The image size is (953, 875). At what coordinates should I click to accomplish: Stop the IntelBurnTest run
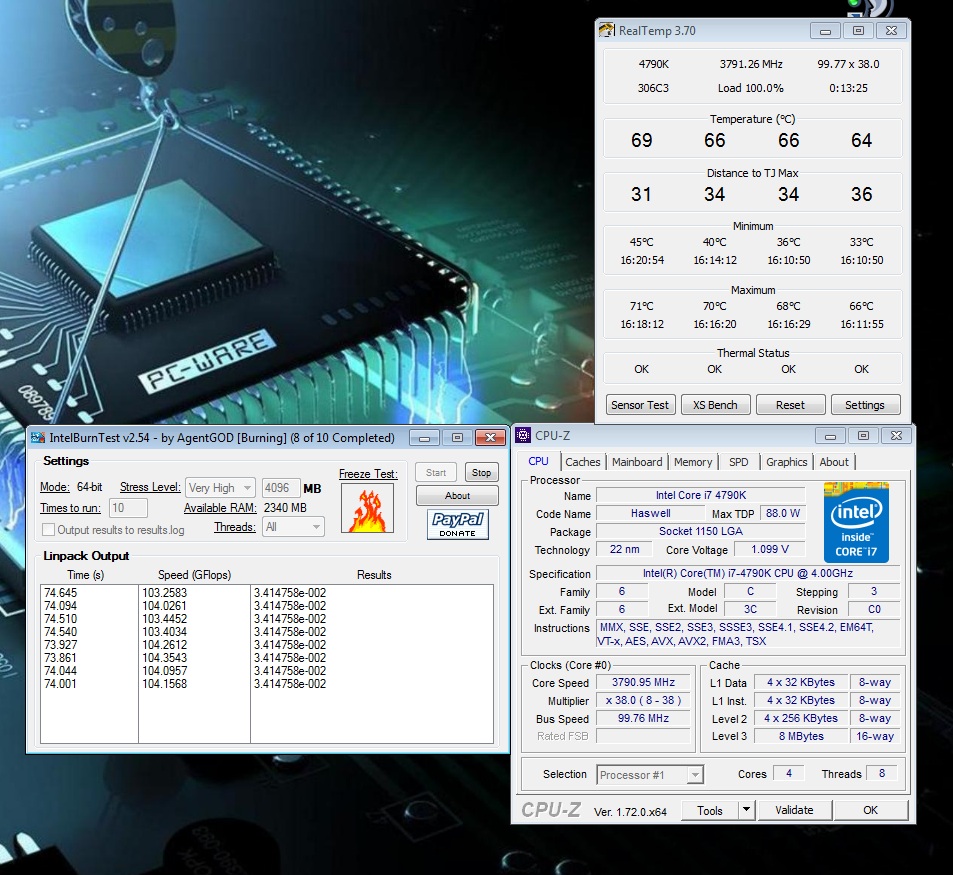point(481,473)
